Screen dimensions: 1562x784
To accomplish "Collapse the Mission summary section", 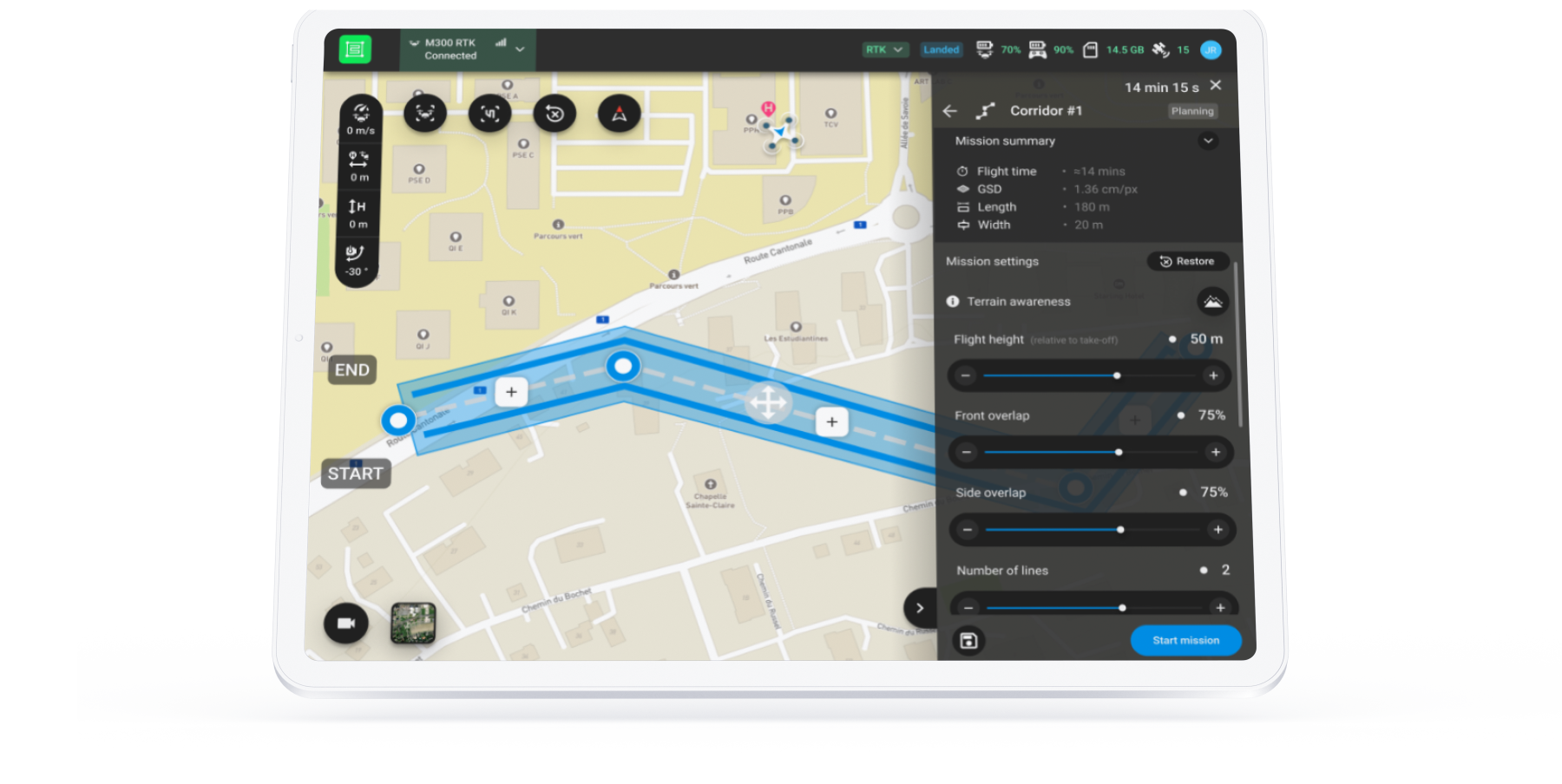I will coord(1208,140).
